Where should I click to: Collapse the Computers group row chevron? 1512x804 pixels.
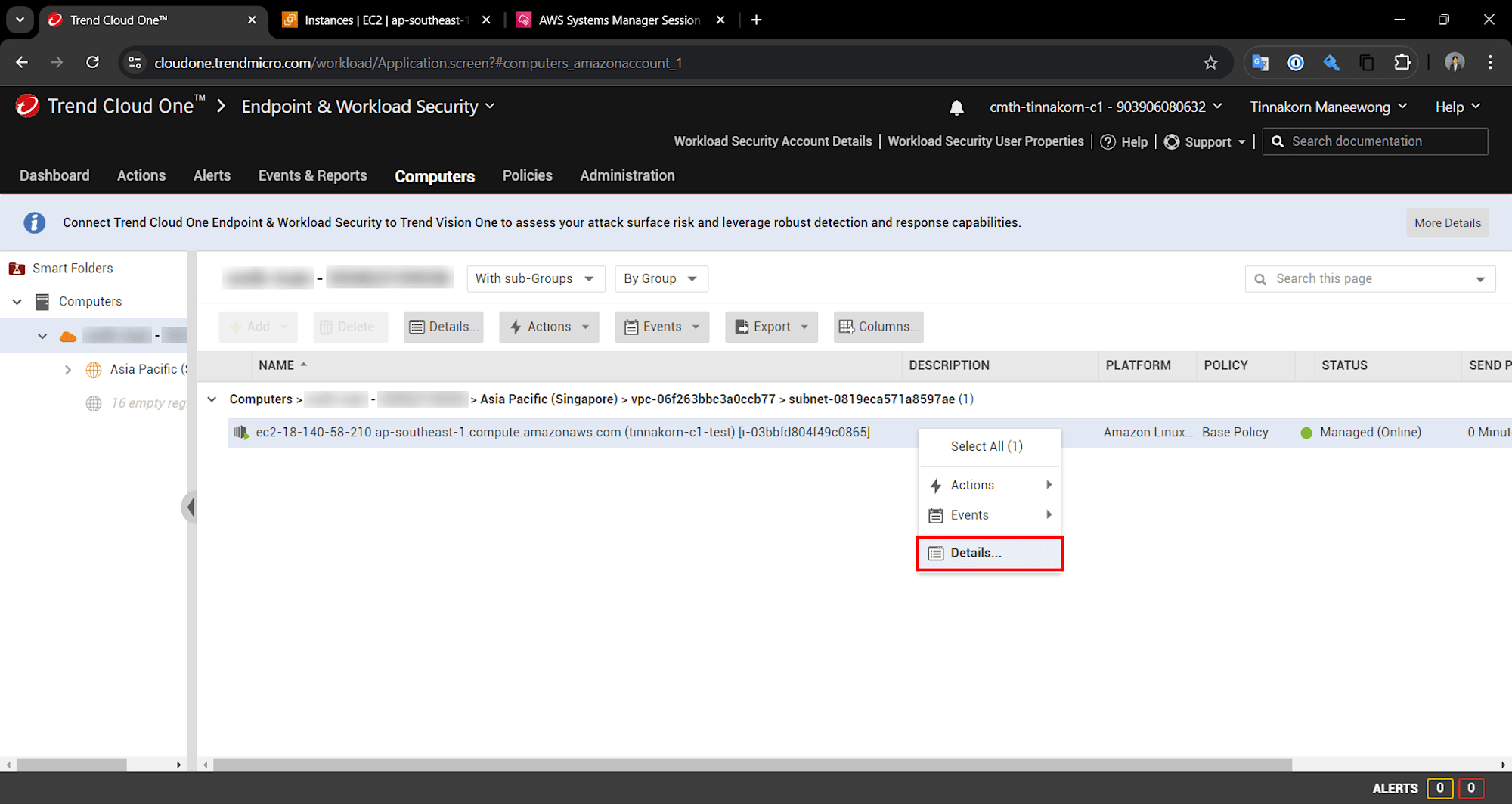(x=212, y=399)
